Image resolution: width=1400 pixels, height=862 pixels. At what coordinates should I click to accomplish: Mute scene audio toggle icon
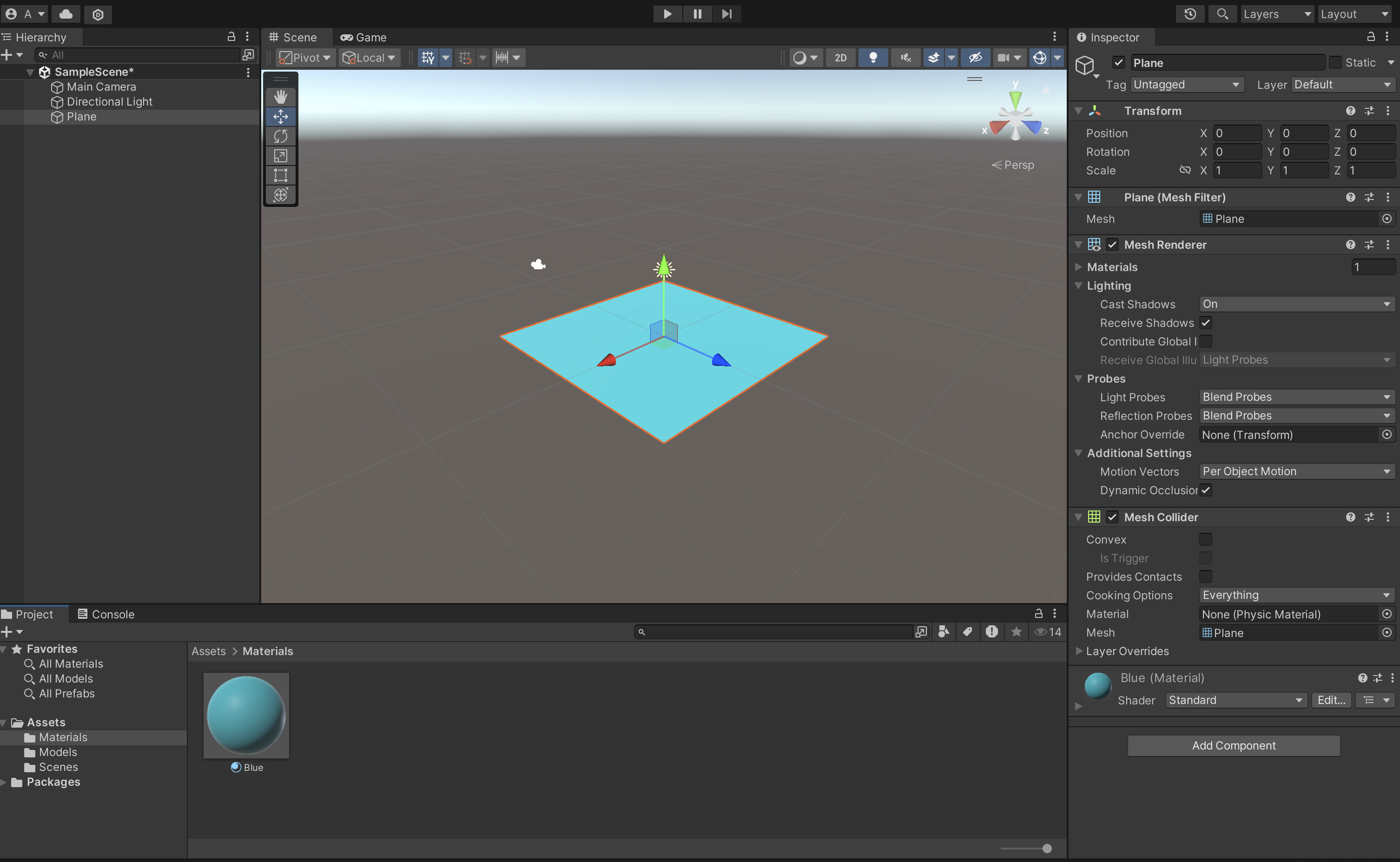point(905,58)
